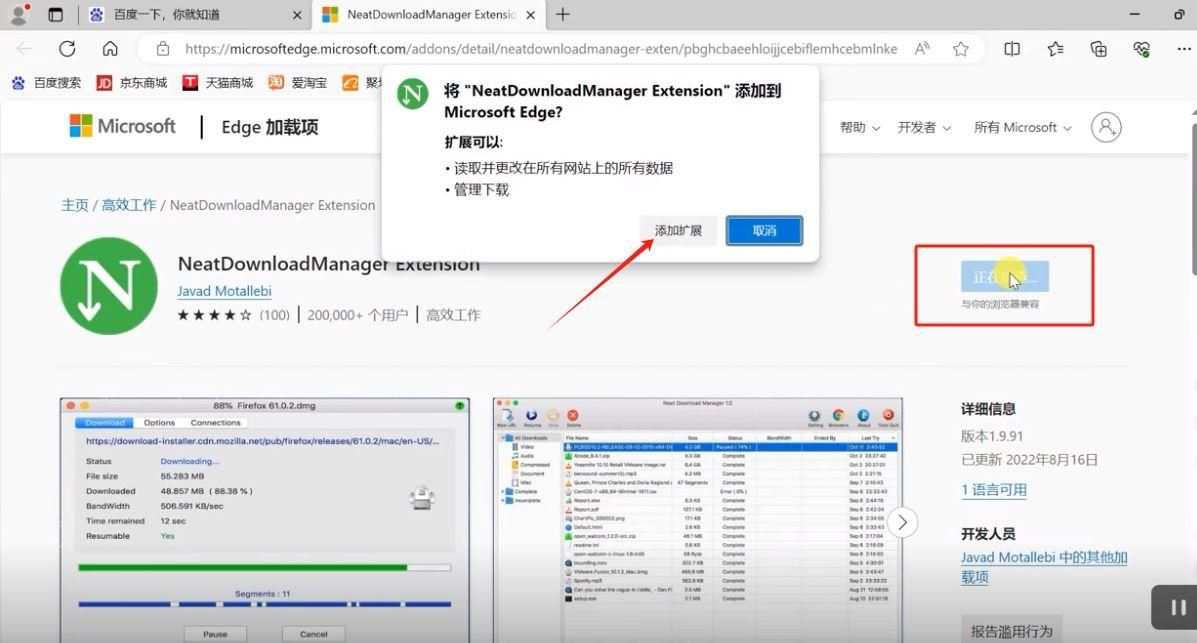Close the 百度一下 tab
Screen dimensions: 1197x643
click(297, 15)
